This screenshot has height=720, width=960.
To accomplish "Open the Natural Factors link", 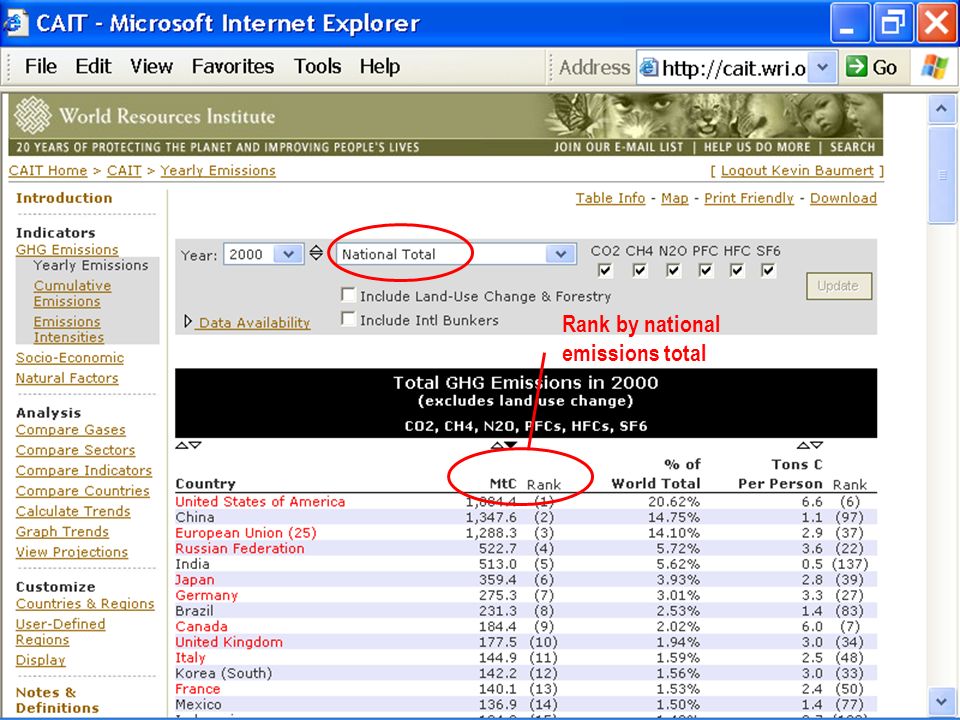I will [x=67, y=378].
